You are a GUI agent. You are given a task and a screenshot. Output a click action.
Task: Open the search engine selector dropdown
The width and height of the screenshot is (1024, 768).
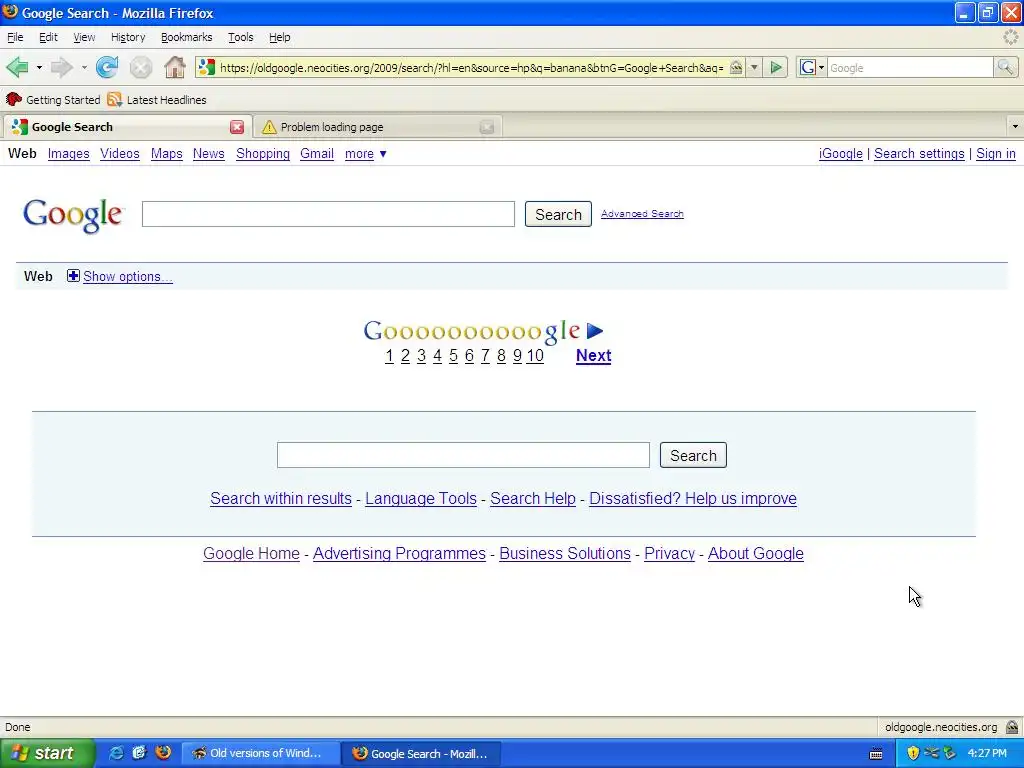pyautogui.click(x=822, y=67)
